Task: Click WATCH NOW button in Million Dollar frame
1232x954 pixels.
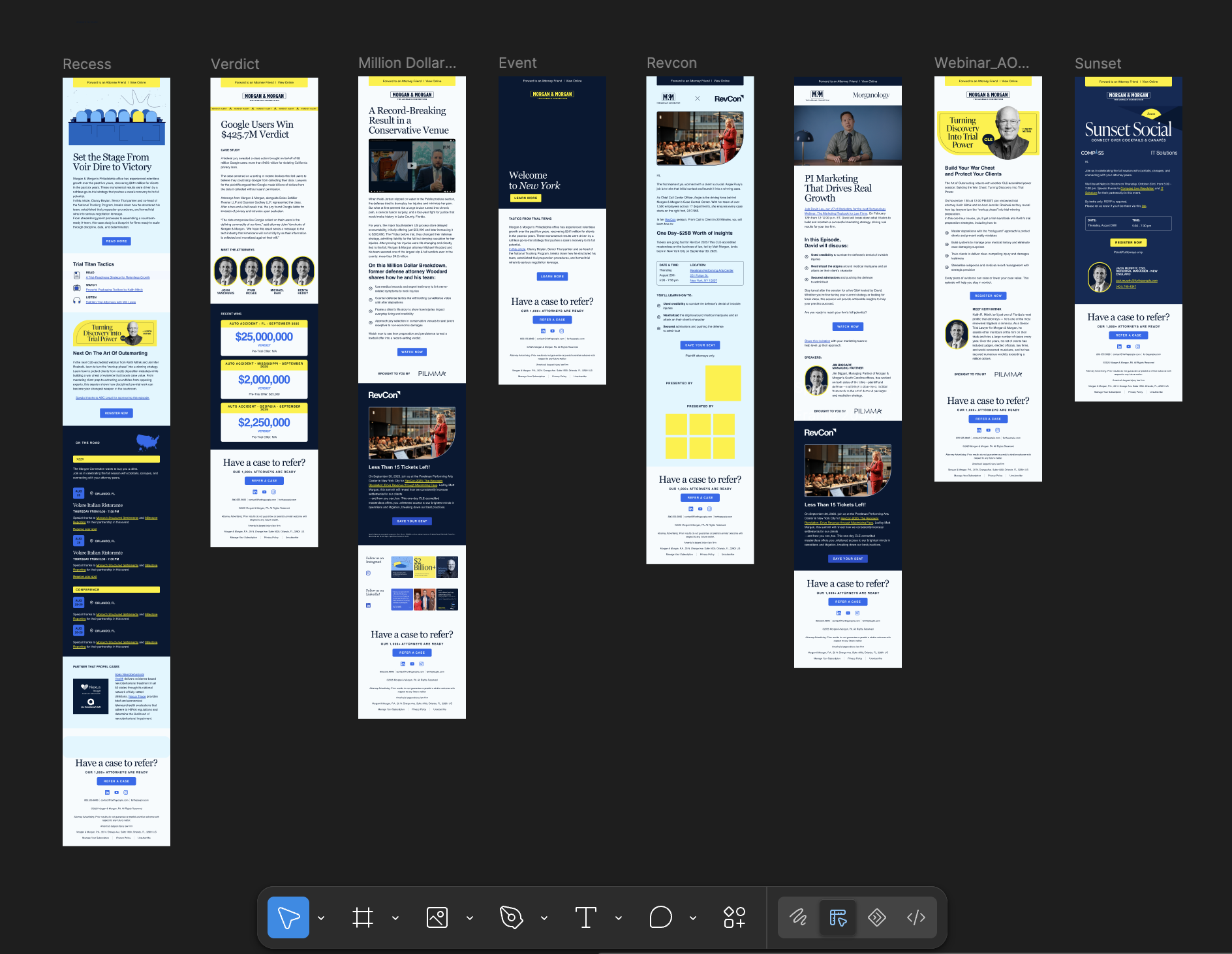Action: [412, 352]
